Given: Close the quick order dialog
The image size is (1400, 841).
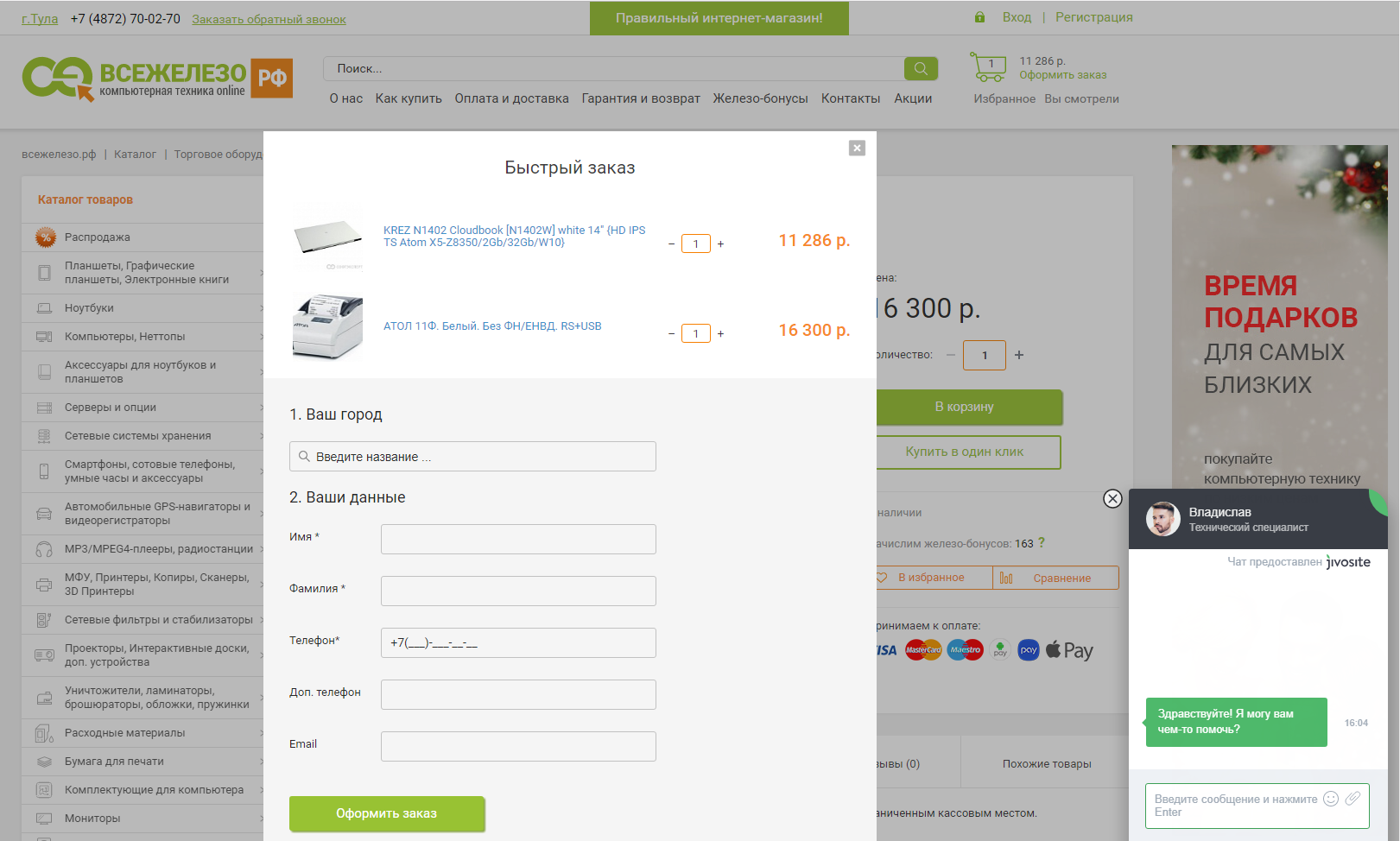Looking at the screenshot, I should click(857, 148).
